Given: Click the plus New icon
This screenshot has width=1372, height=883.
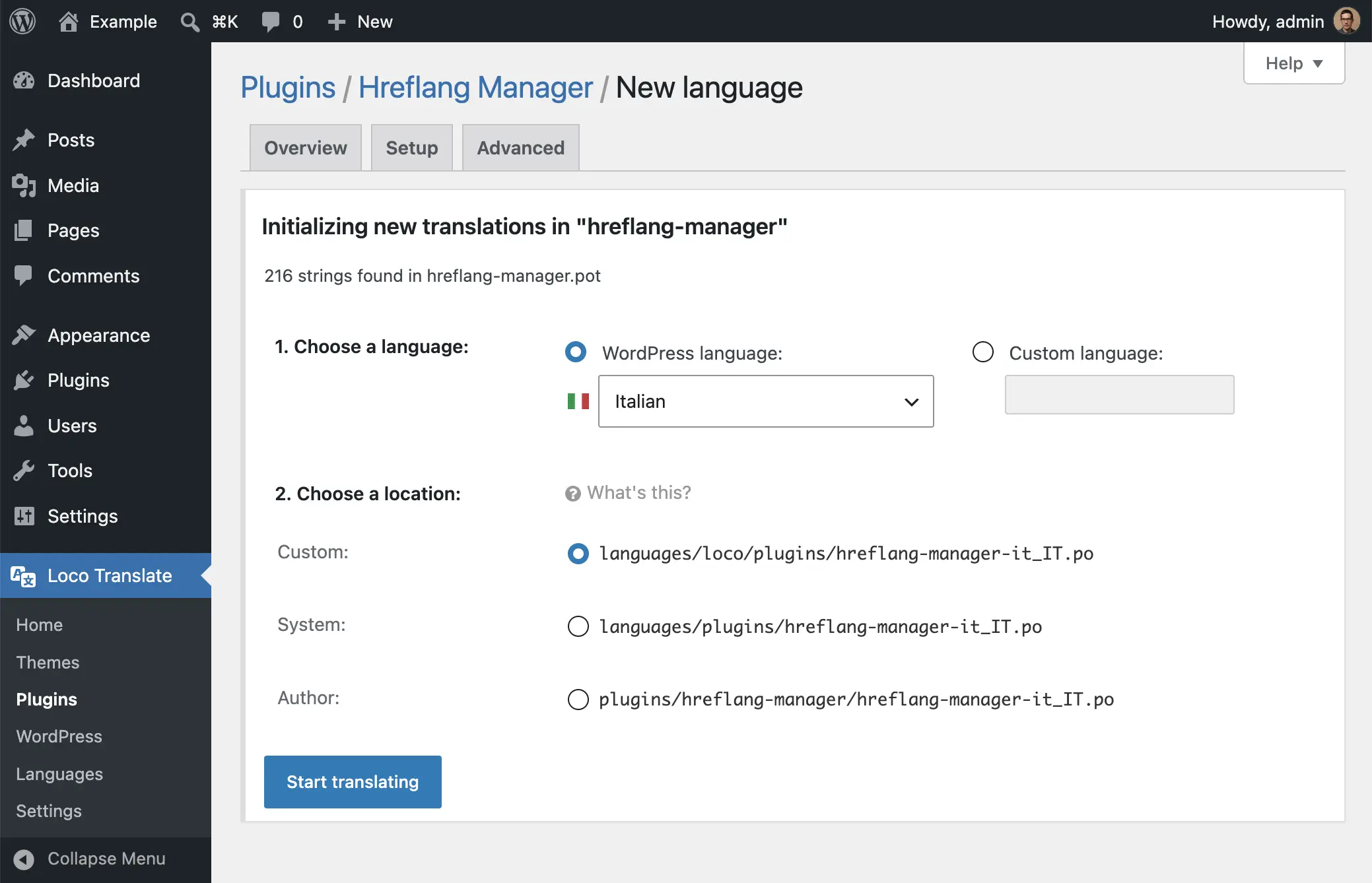Looking at the screenshot, I should [x=337, y=22].
